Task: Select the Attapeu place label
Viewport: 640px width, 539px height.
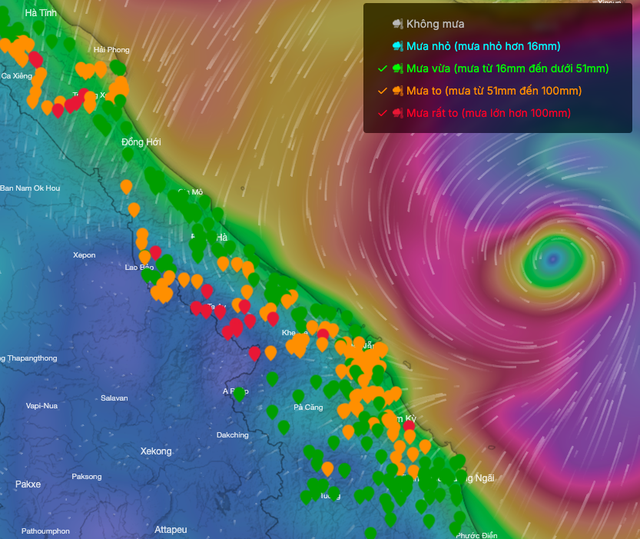Action: pyautogui.click(x=171, y=528)
